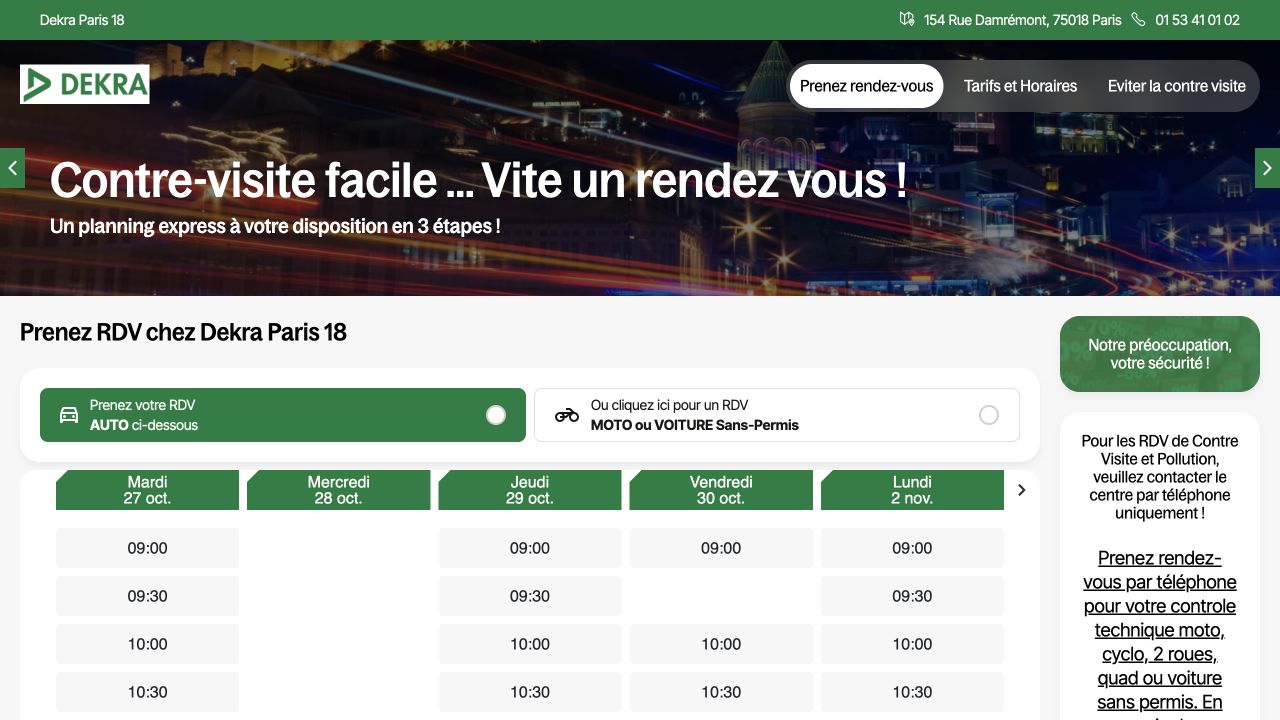Go to previous banner slide arrow

click(x=12, y=168)
